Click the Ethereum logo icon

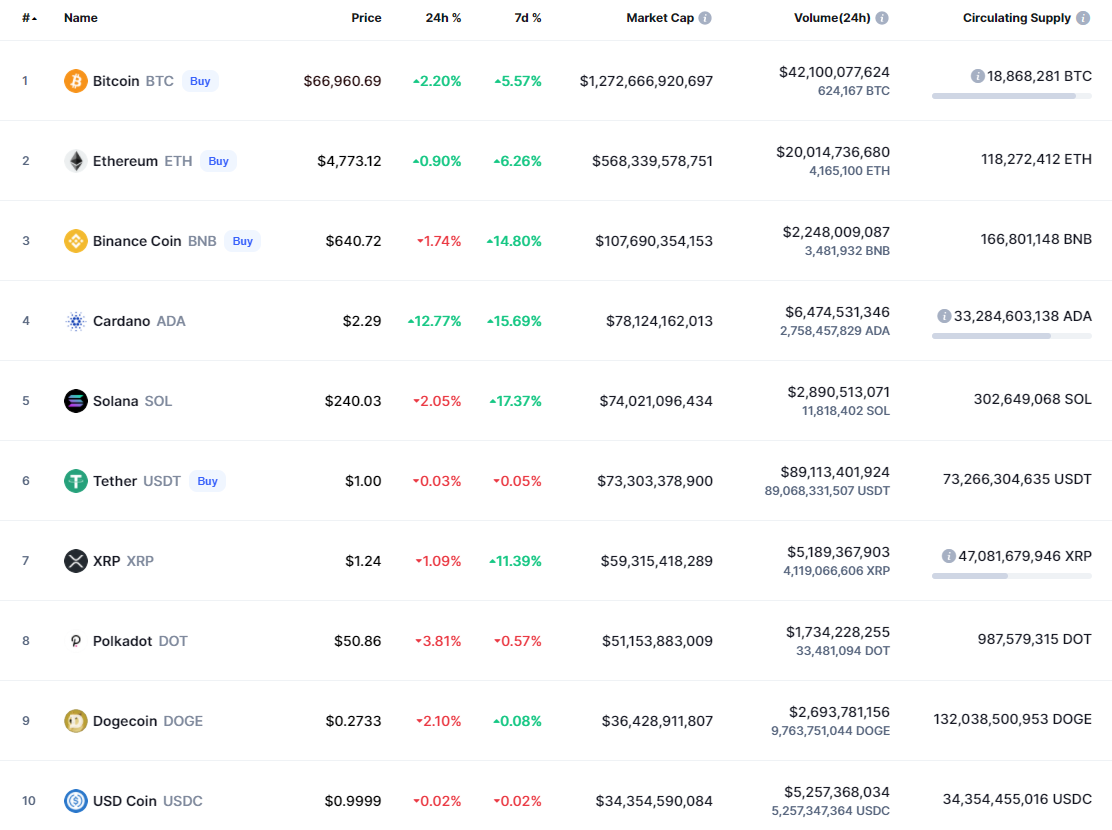(x=76, y=161)
